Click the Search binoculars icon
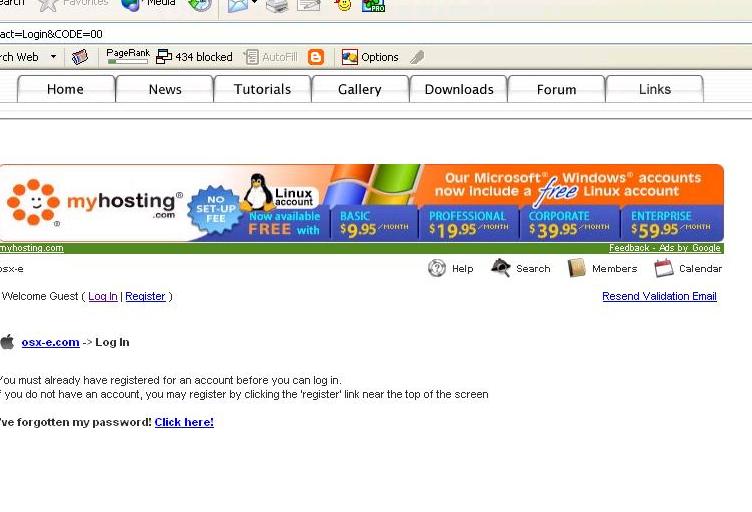752x512 pixels. [501, 268]
